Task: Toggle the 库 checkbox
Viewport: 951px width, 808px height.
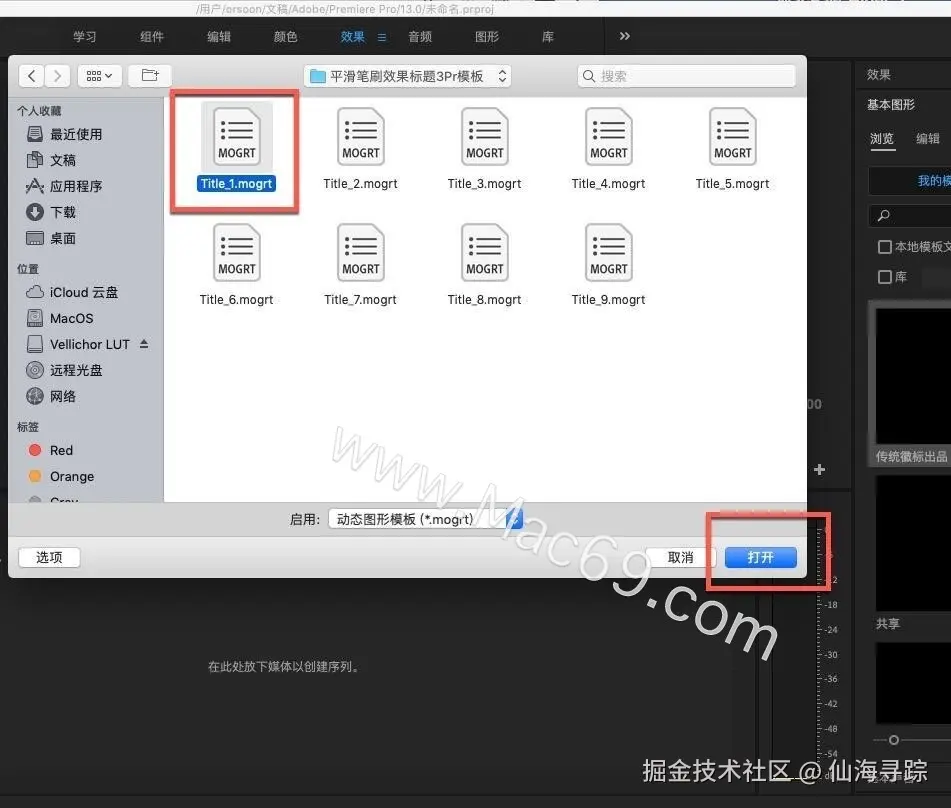Action: 885,277
